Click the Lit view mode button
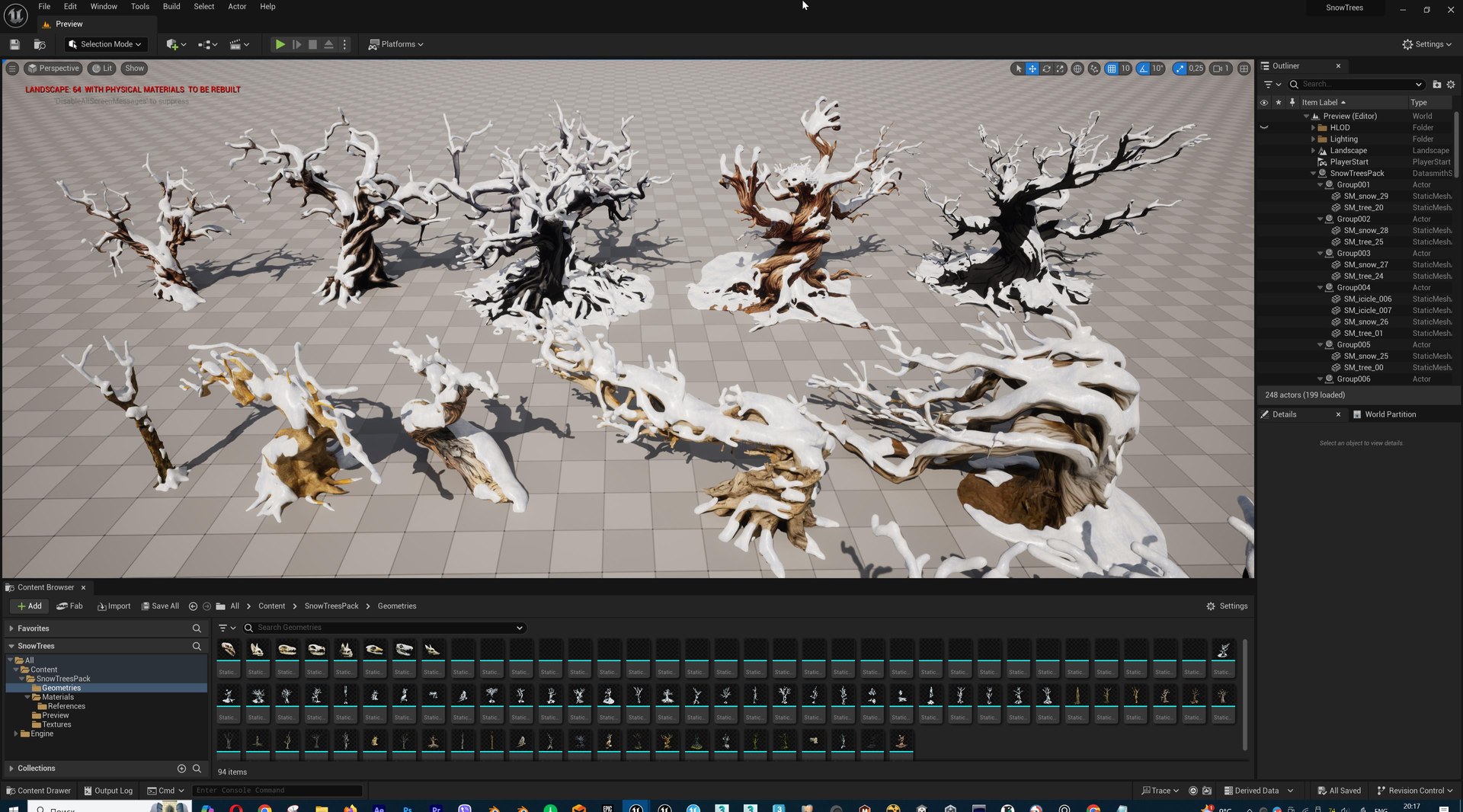This screenshot has height=812, width=1463. [x=101, y=69]
